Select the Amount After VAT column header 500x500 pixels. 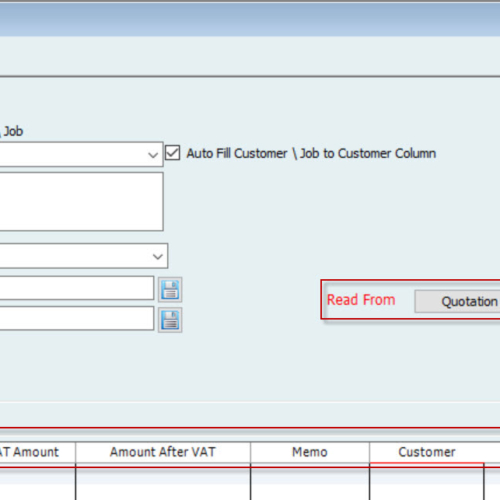click(x=163, y=452)
